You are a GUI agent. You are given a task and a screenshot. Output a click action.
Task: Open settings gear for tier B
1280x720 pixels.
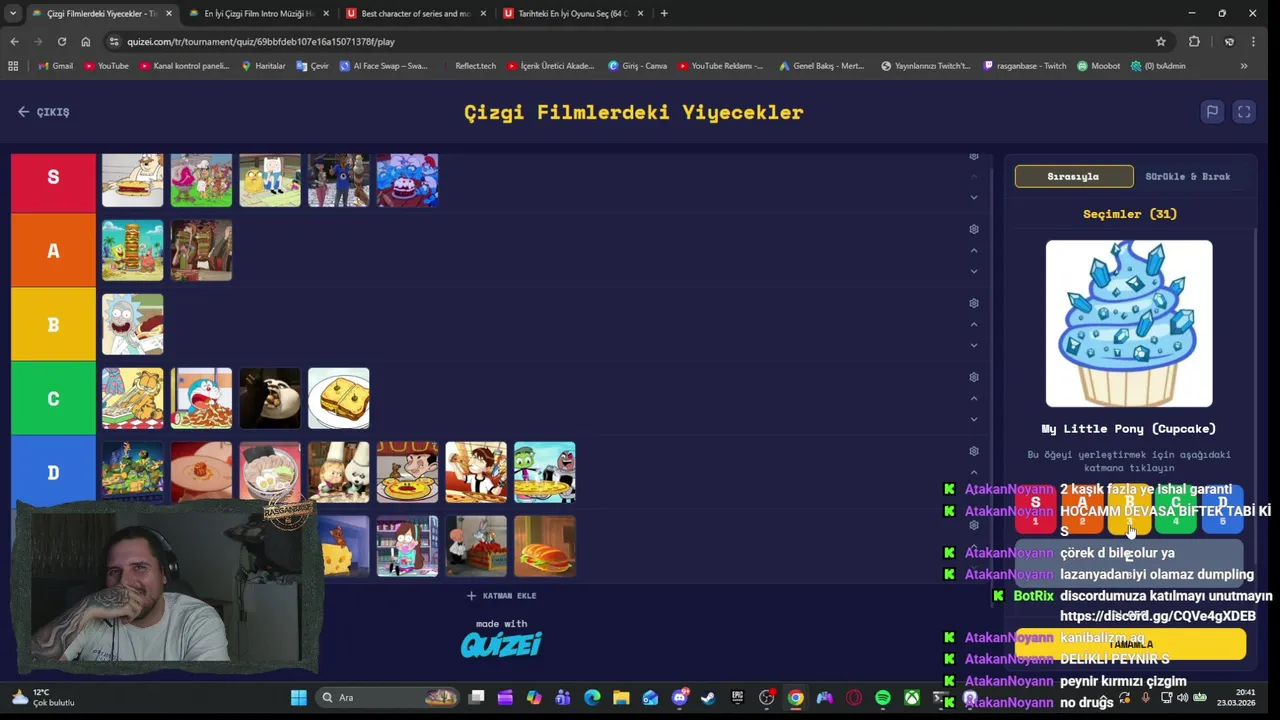974,303
